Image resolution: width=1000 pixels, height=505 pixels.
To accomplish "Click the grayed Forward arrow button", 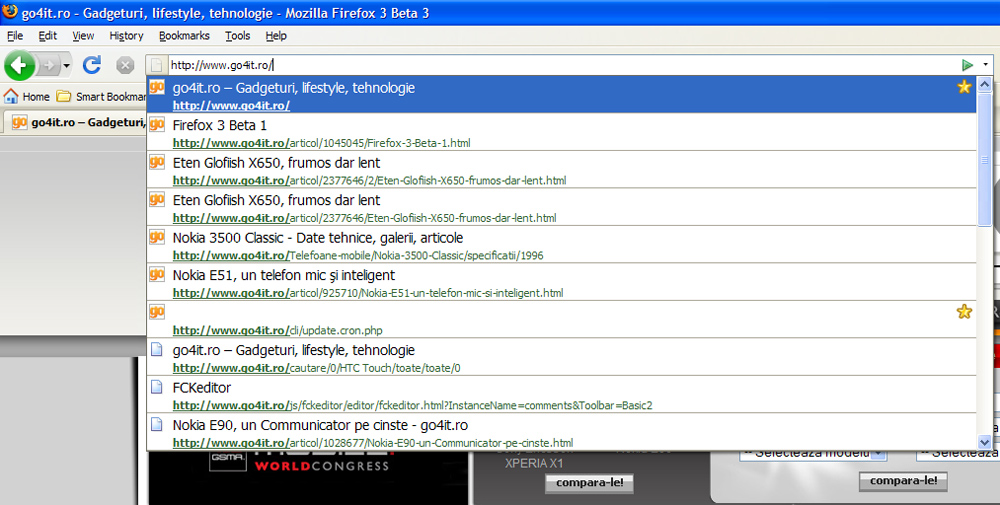I will [x=48, y=65].
